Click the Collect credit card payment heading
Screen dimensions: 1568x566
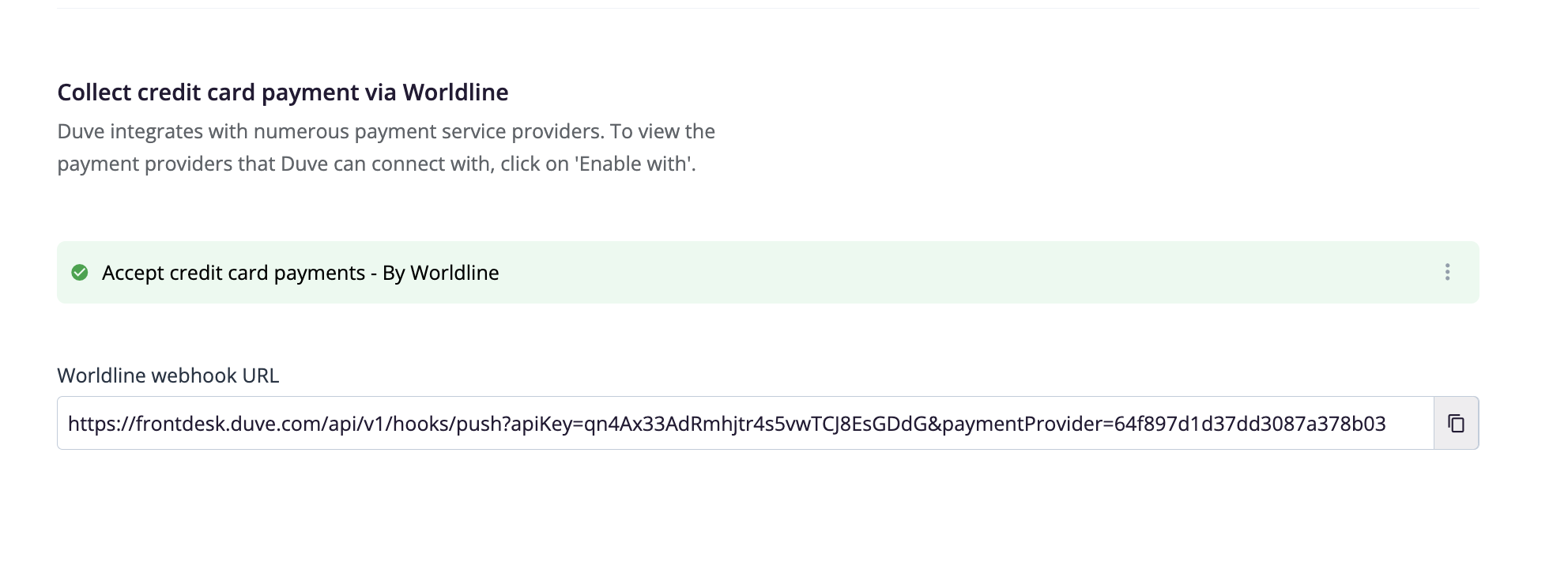(283, 92)
